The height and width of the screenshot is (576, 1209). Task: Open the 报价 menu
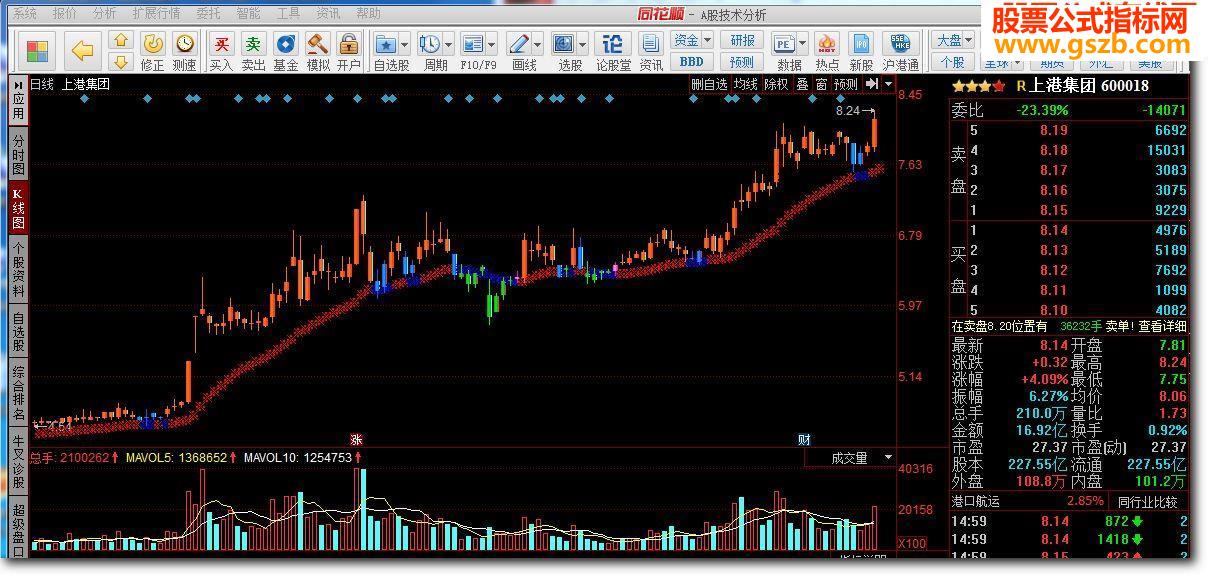tap(65, 14)
